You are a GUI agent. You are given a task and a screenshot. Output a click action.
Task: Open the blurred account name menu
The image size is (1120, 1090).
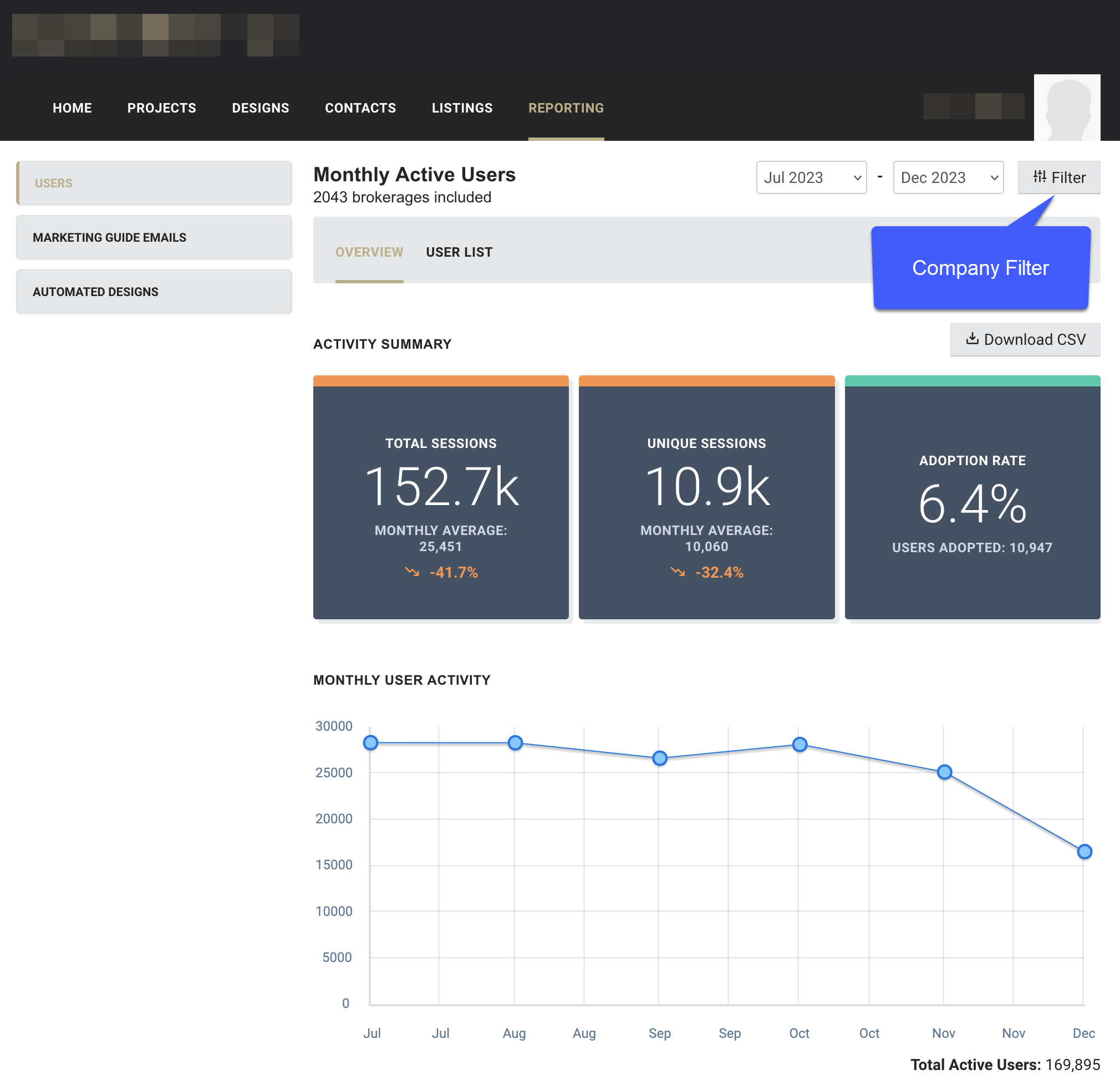pyautogui.click(x=973, y=106)
